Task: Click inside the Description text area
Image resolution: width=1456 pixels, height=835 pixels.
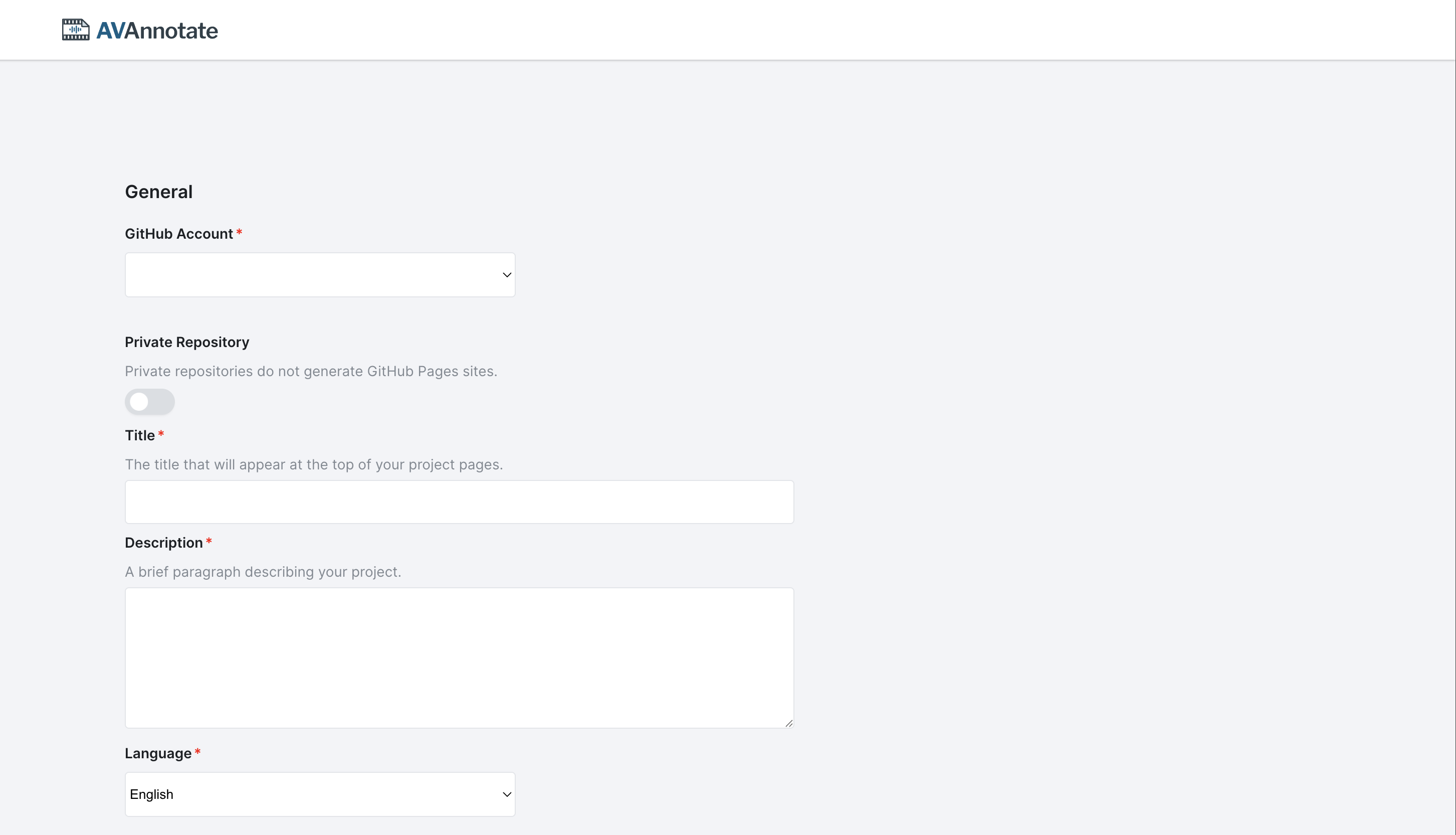Action: [459, 657]
